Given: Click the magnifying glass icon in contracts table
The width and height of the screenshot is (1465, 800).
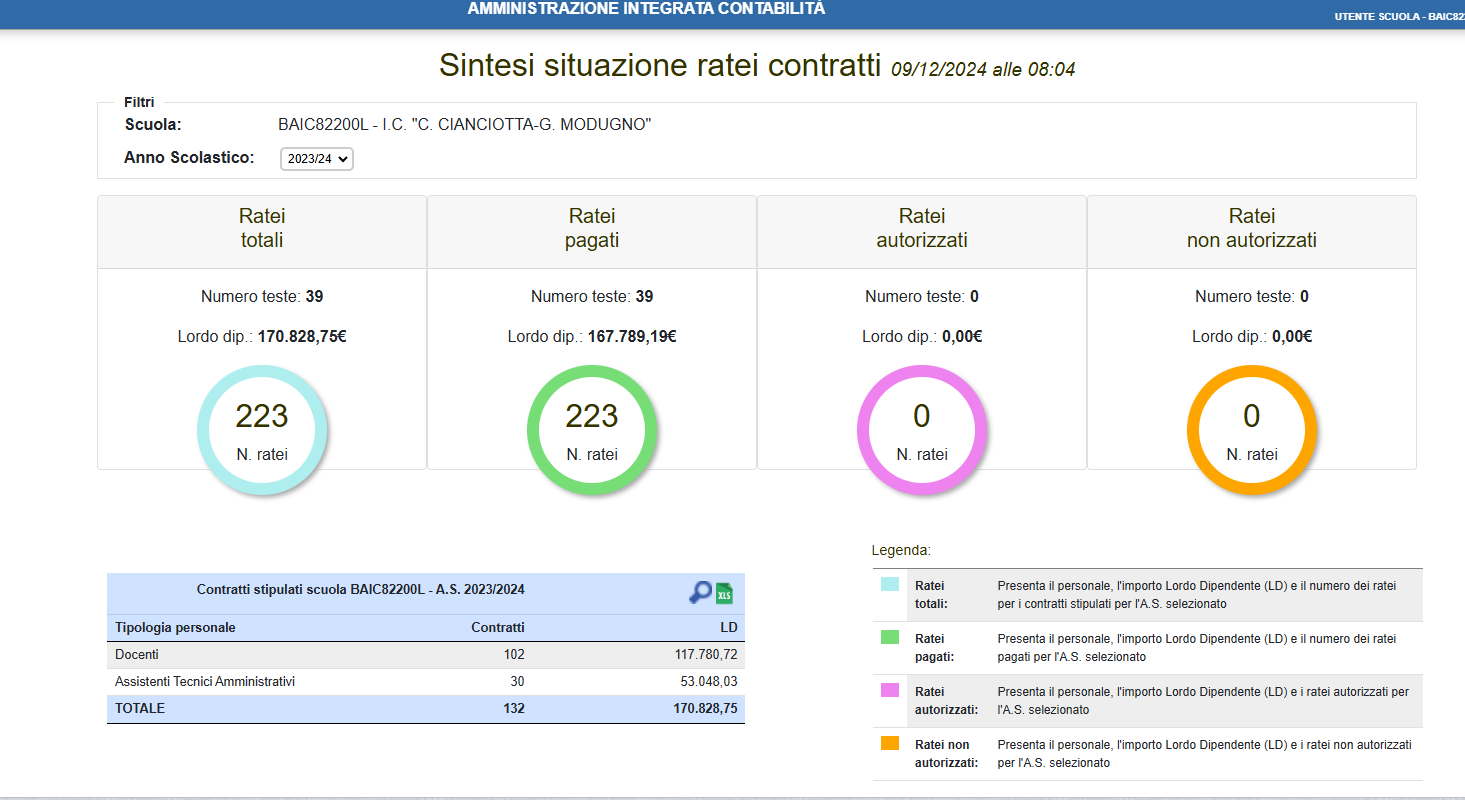Looking at the screenshot, I should click(x=700, y=592).
